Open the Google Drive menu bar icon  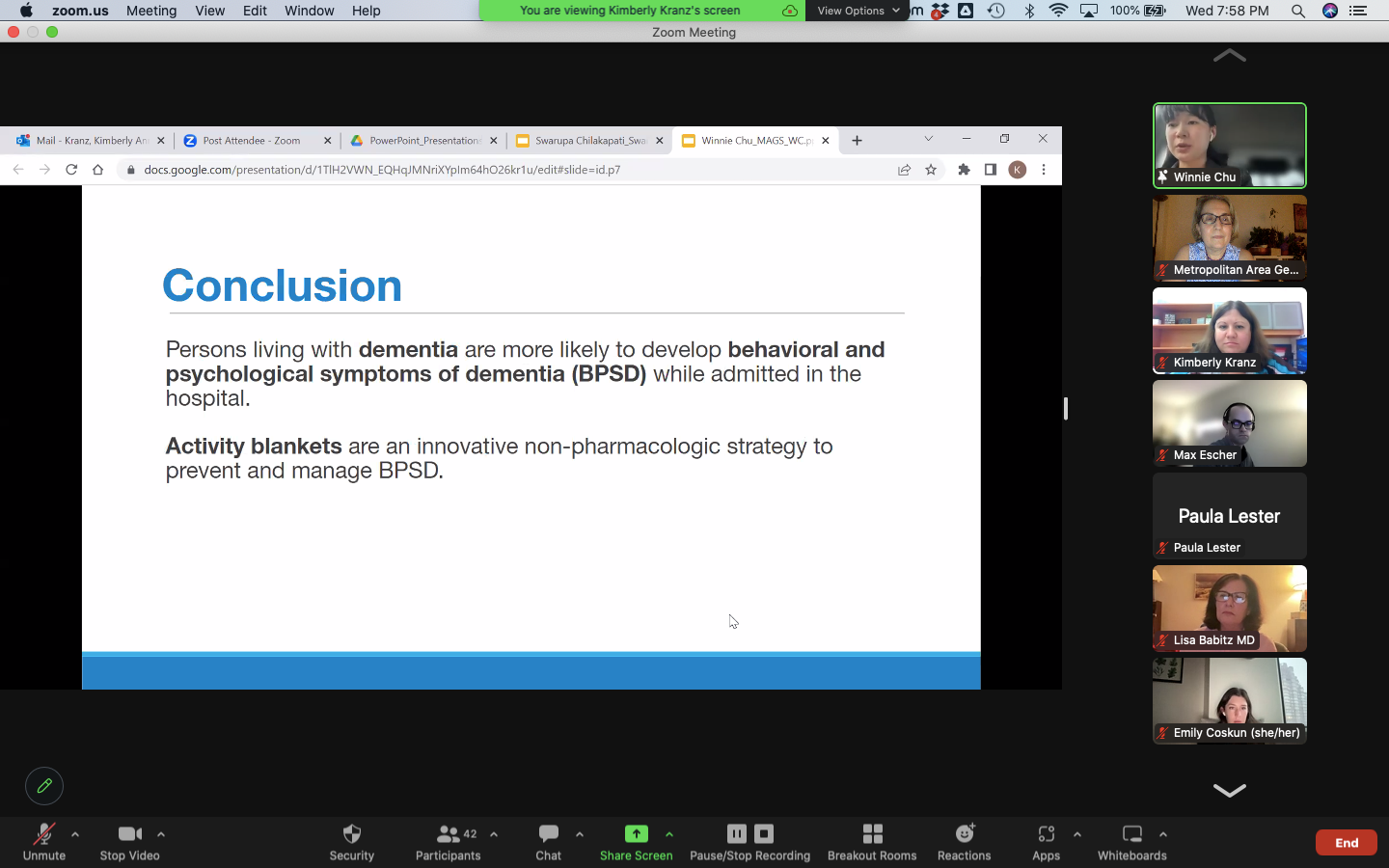pos(966,11)
